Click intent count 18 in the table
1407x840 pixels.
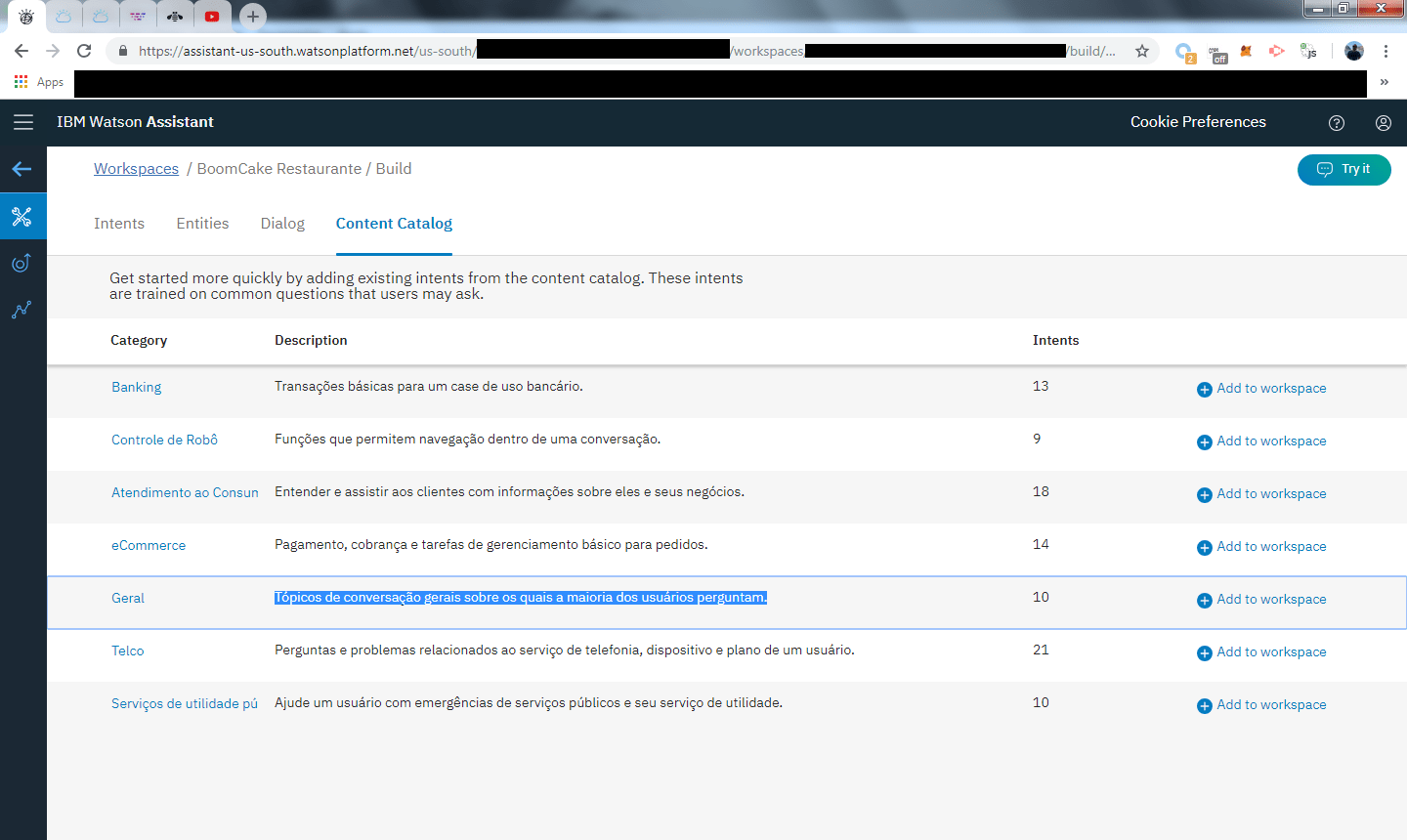(1041, 492)
